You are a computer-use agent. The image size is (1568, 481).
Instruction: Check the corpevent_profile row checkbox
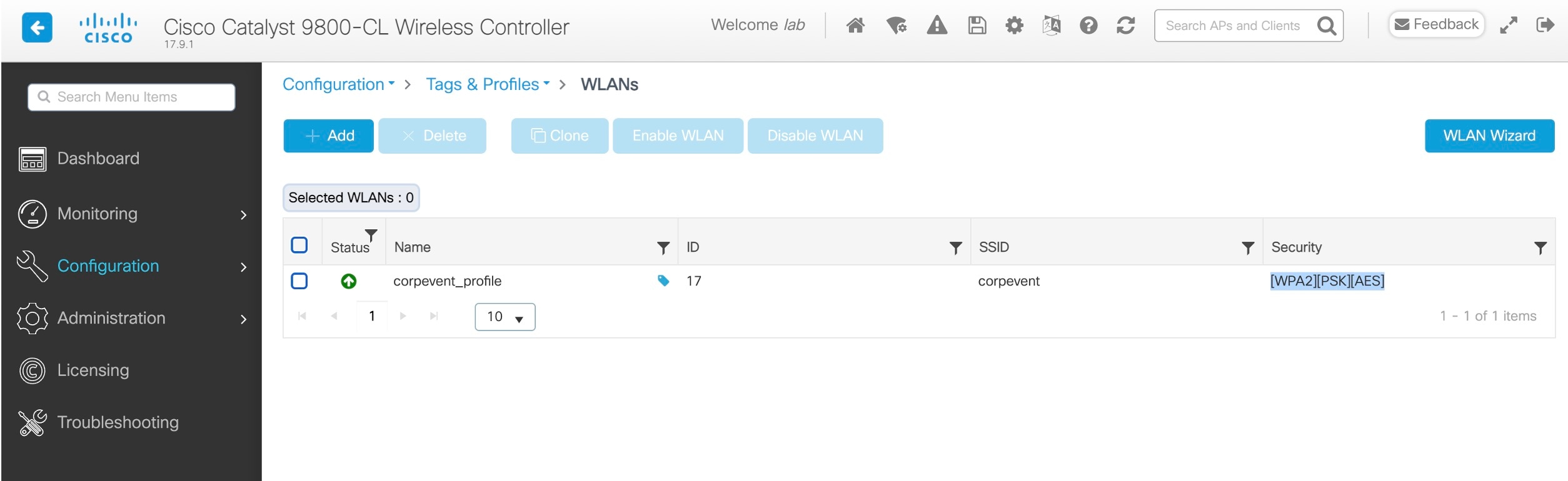click(299, 281)
